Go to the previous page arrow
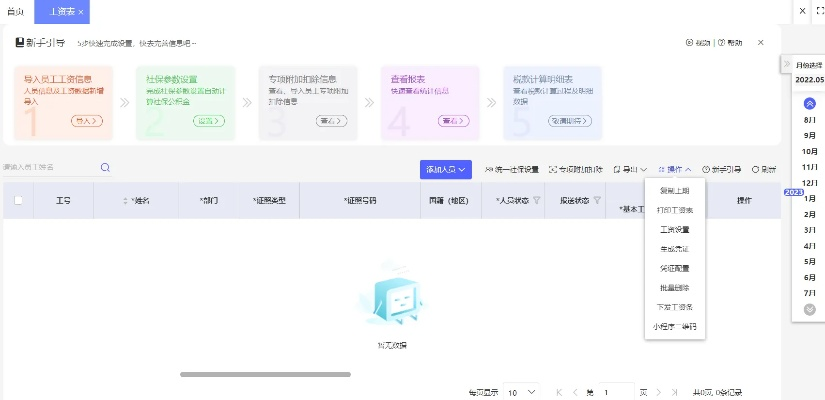Image resolution: width=825 pixels, height=400 pixels. click(575, 393)
